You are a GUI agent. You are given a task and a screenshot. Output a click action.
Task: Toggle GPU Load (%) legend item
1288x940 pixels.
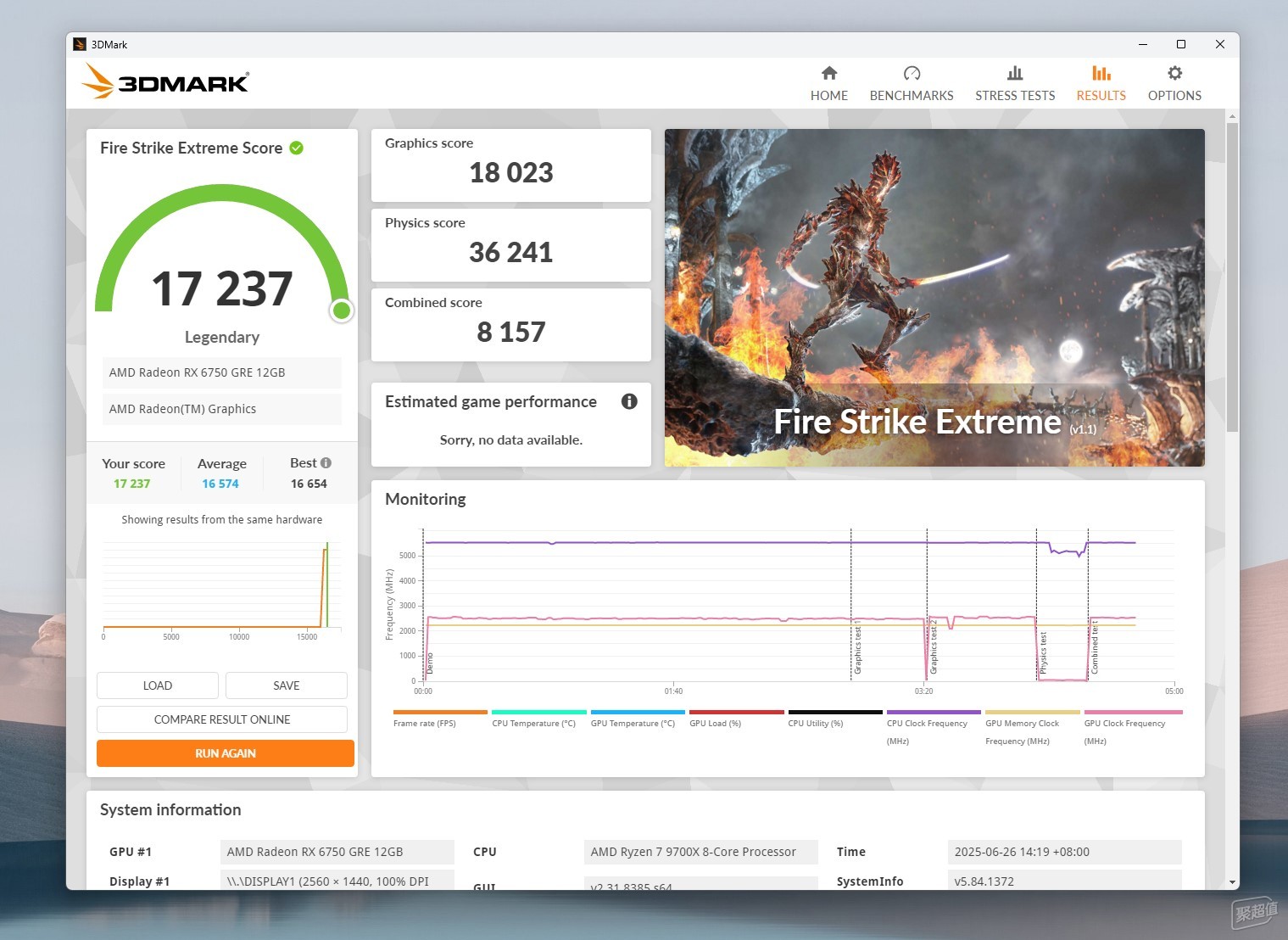tap(736, 719)
